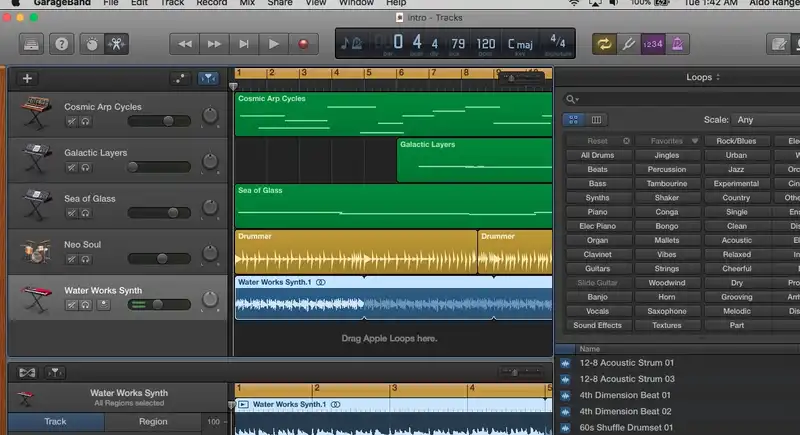Screen dimensions: 800x435
Task: Mute the Cosmic Arp Cycles track
Action: (72, 121)
